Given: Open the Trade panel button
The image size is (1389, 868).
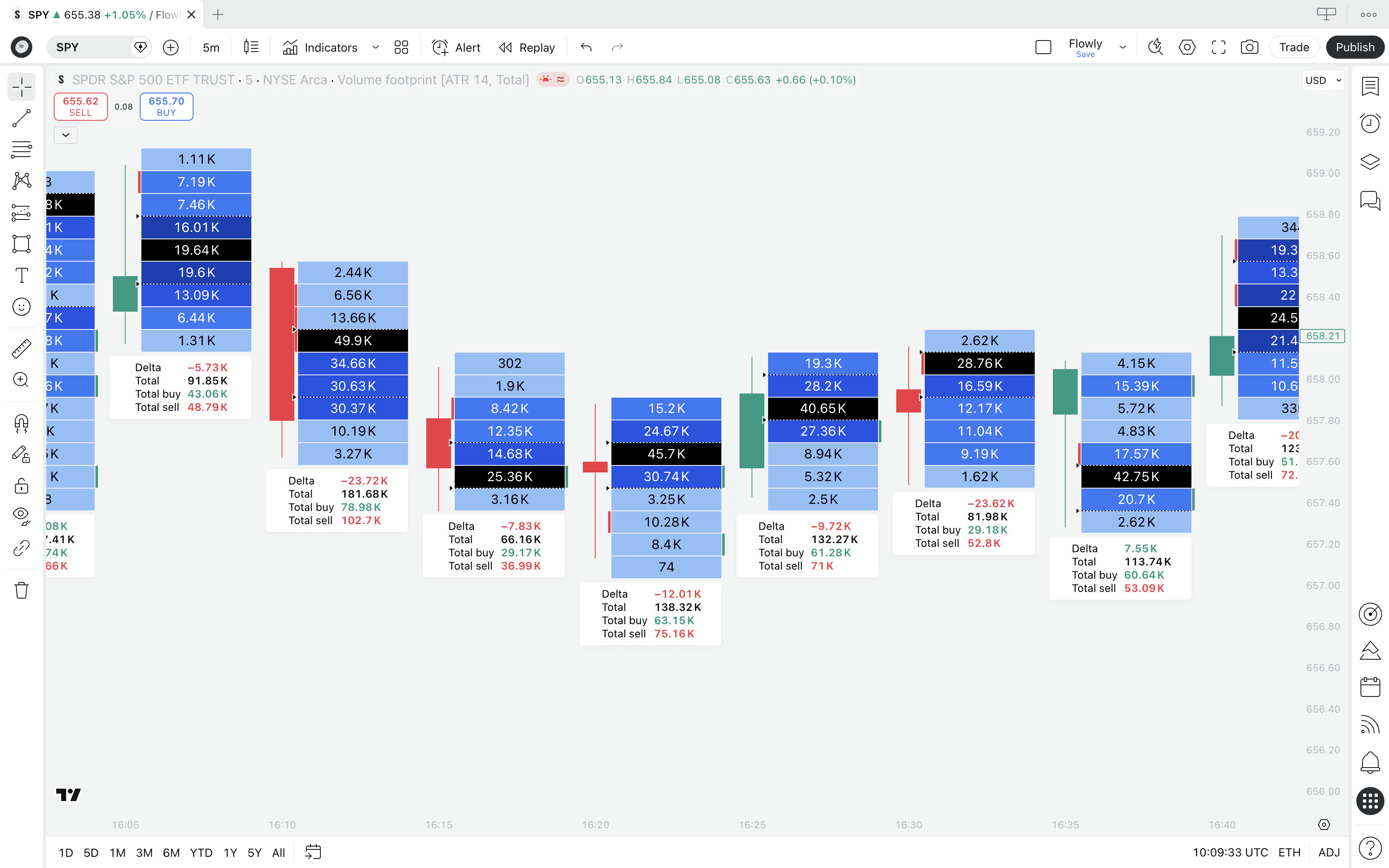Looking at the screenshot, I should (1294, 47).
